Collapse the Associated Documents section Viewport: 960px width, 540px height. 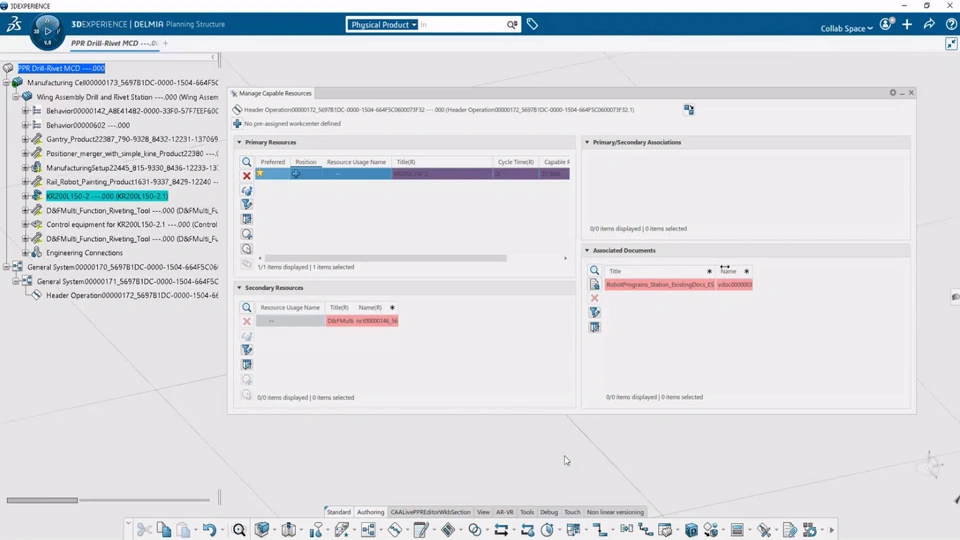pyautogui.click(x=587, y=250)
